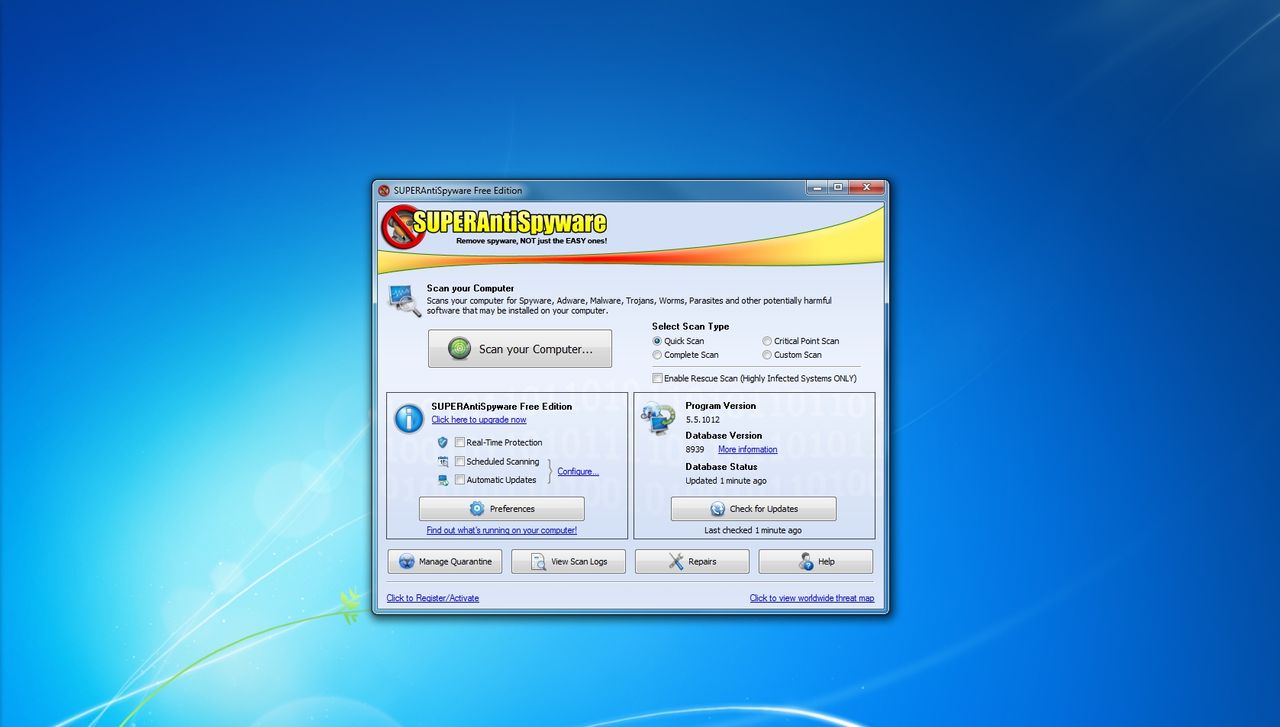Click the database version value 8939
The image size is (1280, 727).
pyautogui.click(x=695, y=450)
